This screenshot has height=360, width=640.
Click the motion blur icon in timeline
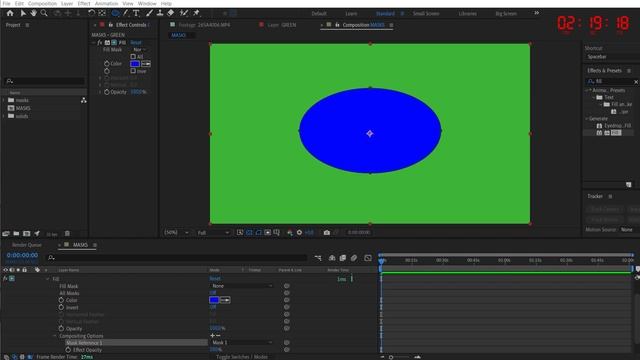tap(354, 258)
